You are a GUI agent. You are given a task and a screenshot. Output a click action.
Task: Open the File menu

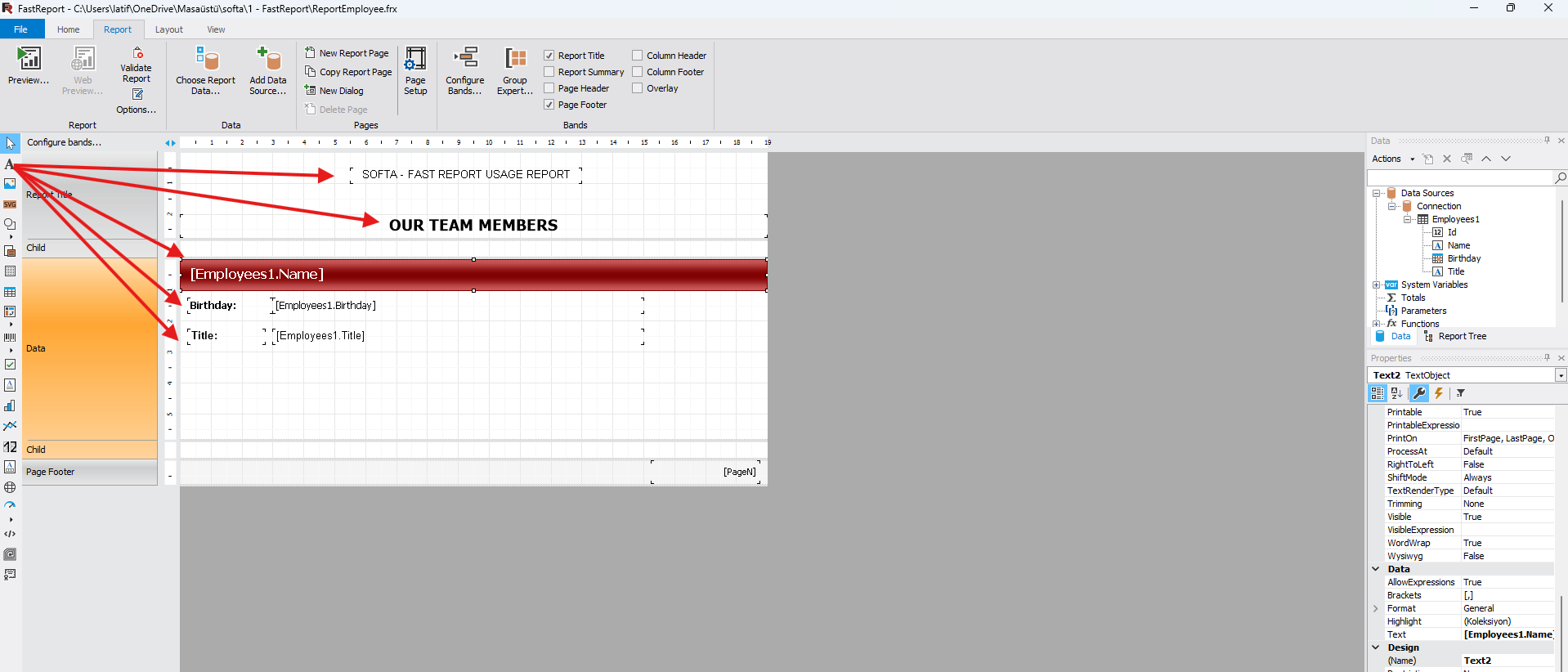[21, 29]
